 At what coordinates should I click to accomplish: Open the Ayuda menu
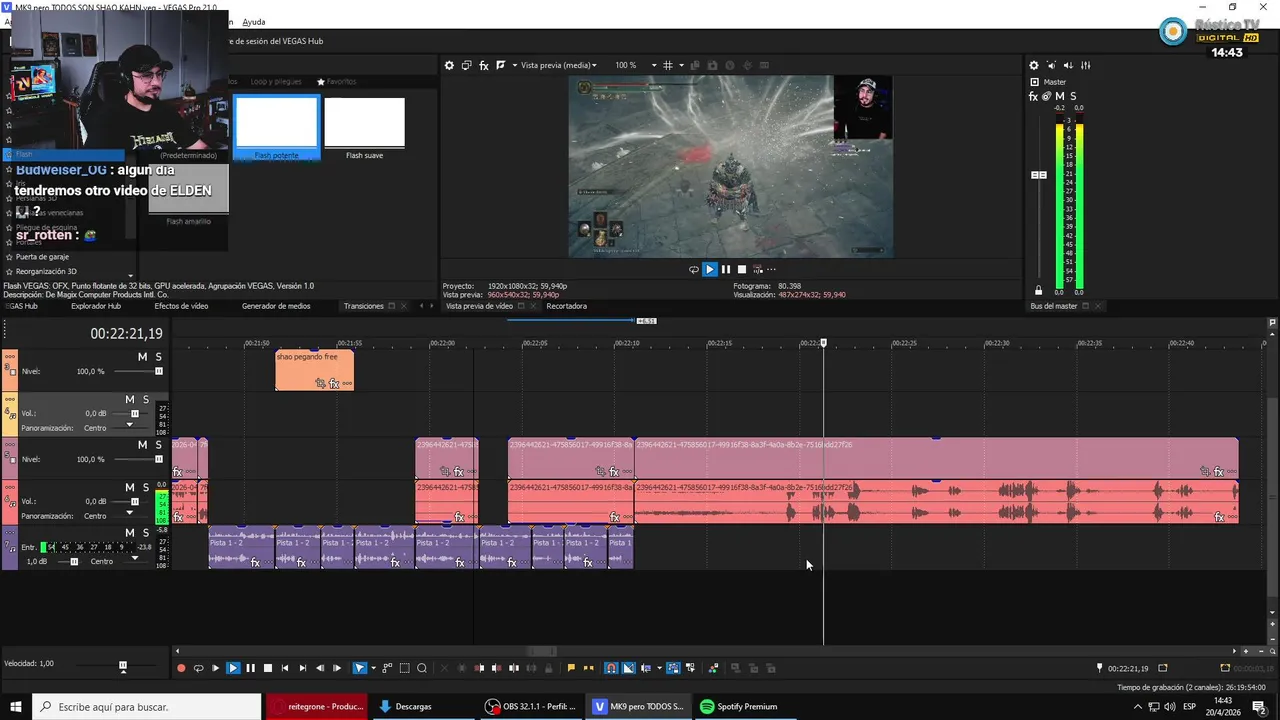point(254,22)
